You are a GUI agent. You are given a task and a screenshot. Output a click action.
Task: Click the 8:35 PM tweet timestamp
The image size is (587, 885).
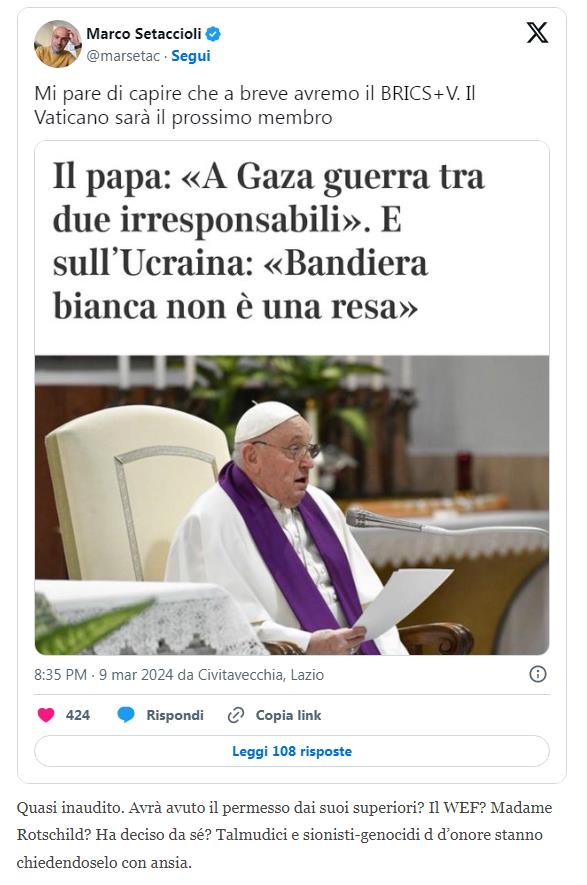[60, 674]
